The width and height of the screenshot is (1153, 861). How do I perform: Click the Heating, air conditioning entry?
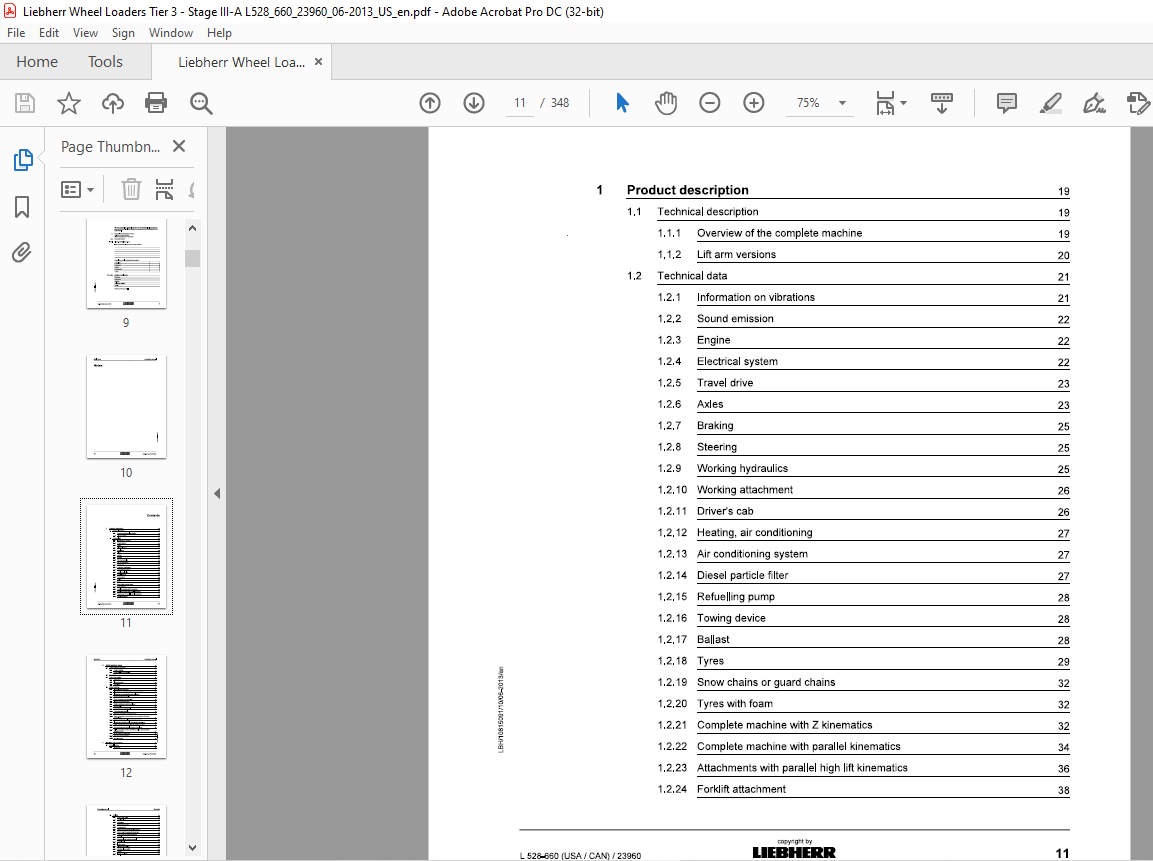[x=754, y=532]
